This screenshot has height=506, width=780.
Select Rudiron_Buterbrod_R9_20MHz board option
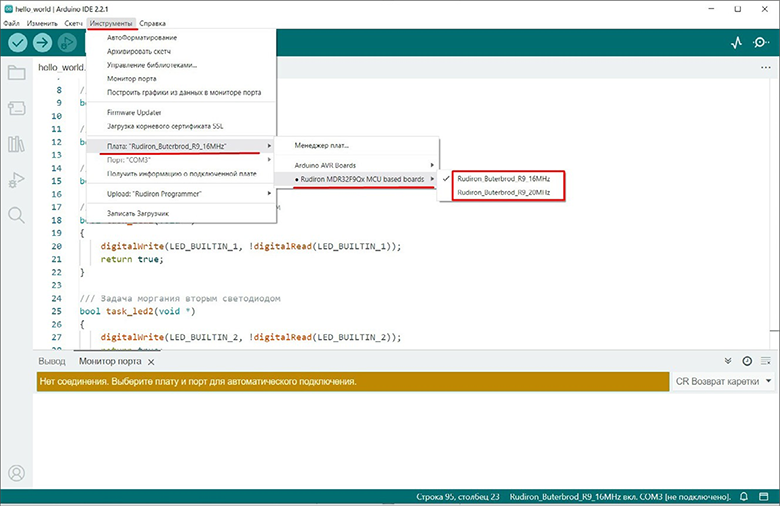coord(503,193)
